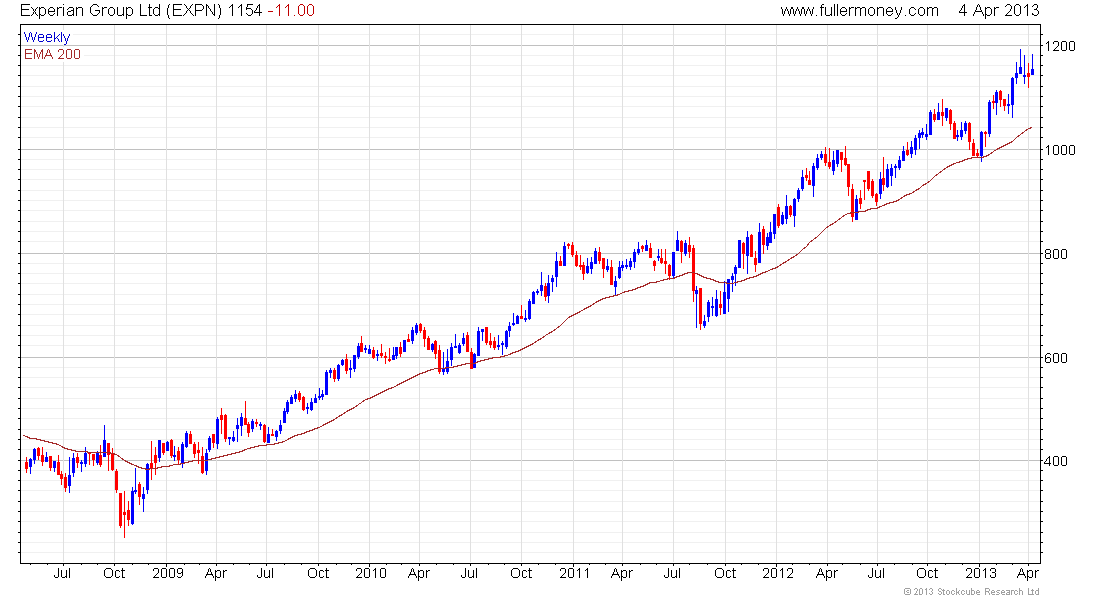Click the red price change '-11.00'

[x=291, y=11]
